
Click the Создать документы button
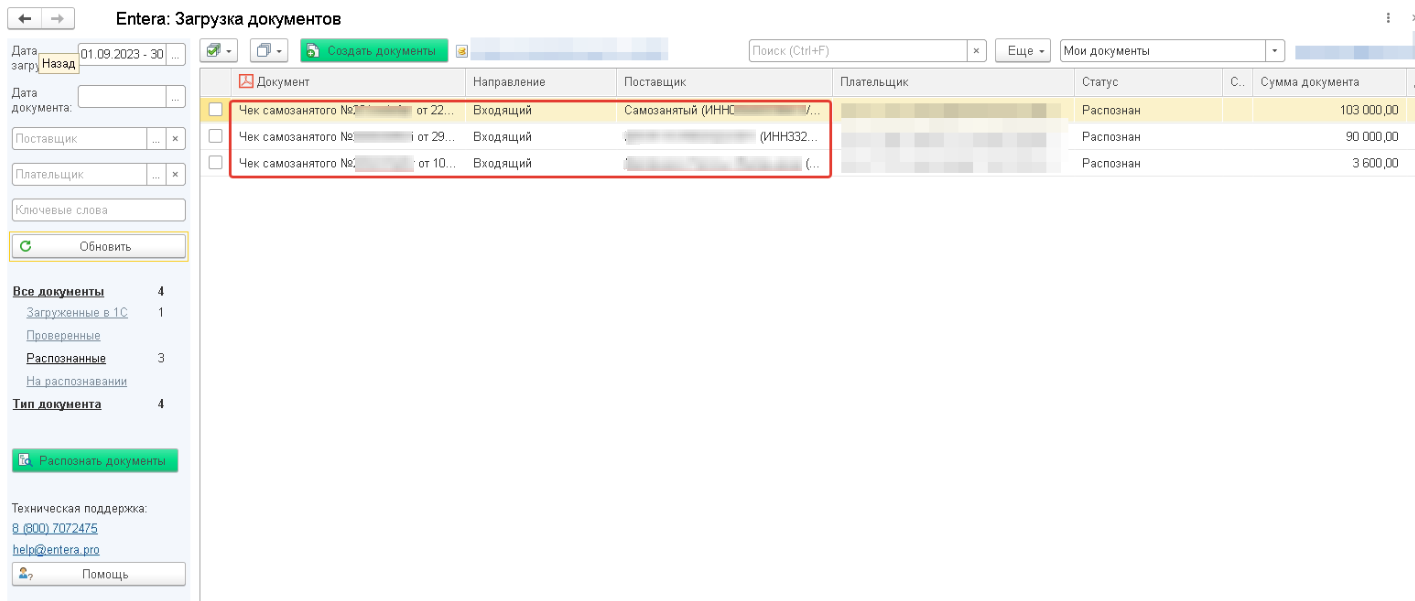coord(374,50)
